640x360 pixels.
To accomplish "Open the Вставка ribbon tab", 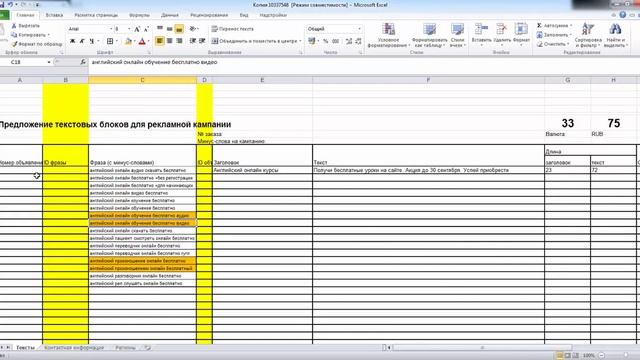I will [54, 15].
